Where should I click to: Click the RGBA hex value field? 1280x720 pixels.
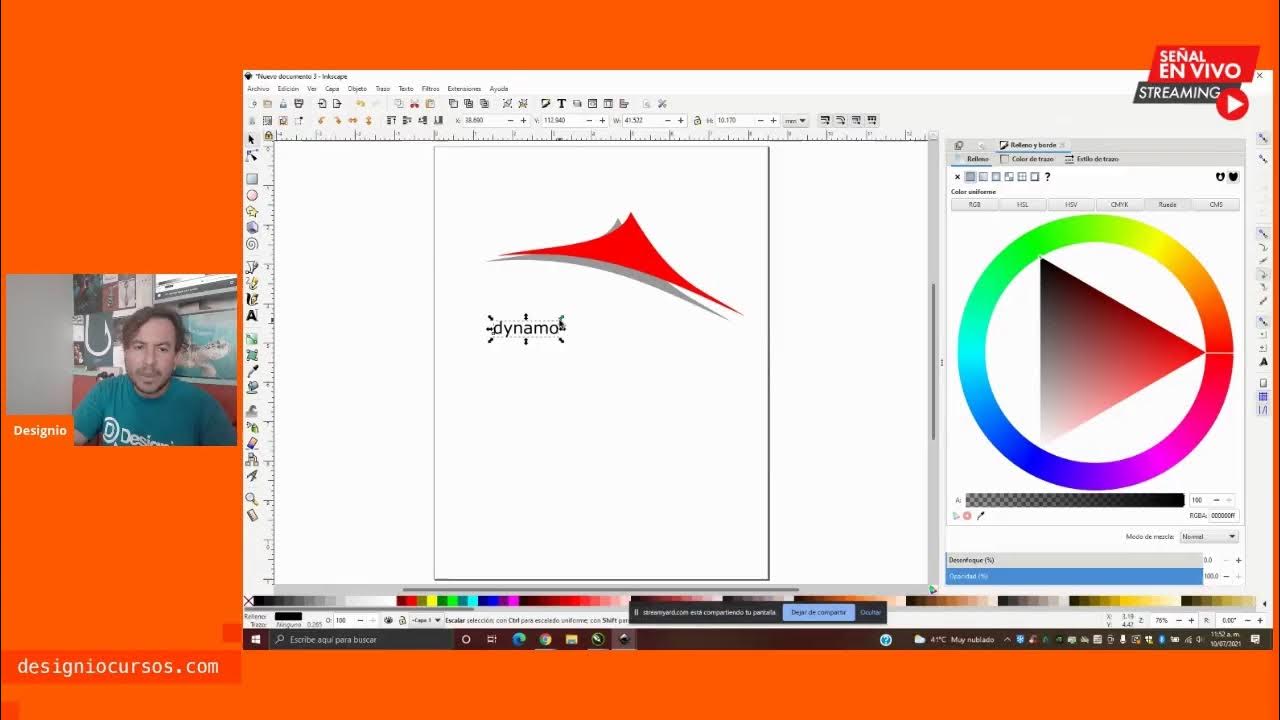click(1223, 516)
